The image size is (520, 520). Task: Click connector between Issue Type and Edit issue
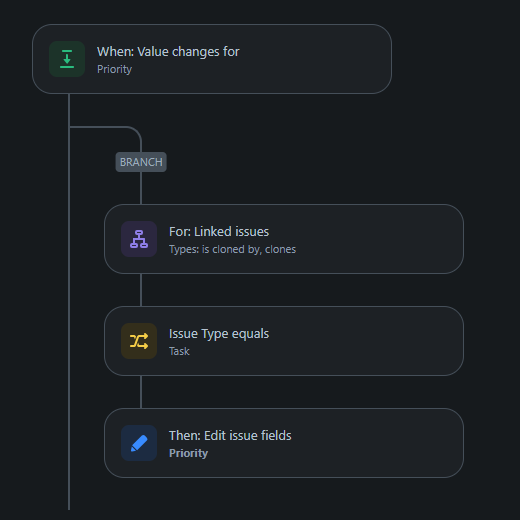(x=141, y=392)
